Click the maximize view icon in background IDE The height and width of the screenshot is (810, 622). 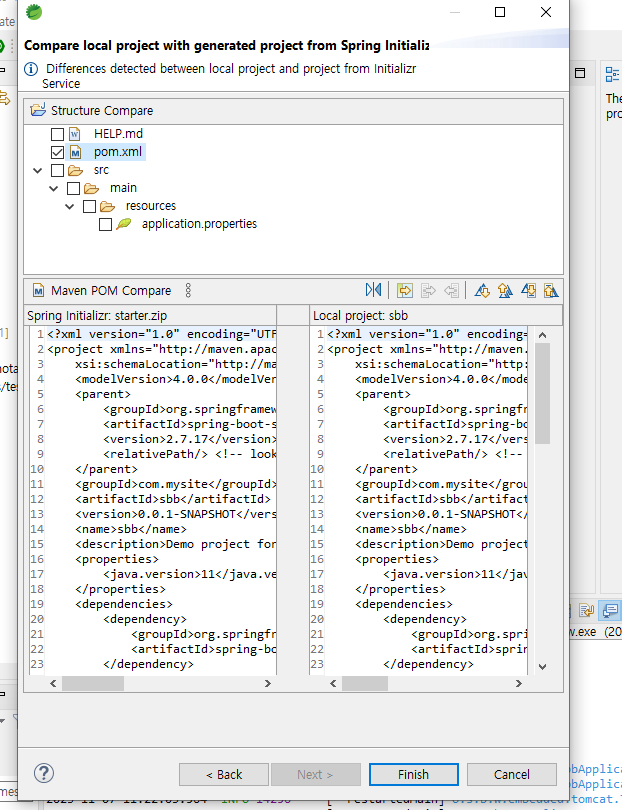[x=580, y=73]
